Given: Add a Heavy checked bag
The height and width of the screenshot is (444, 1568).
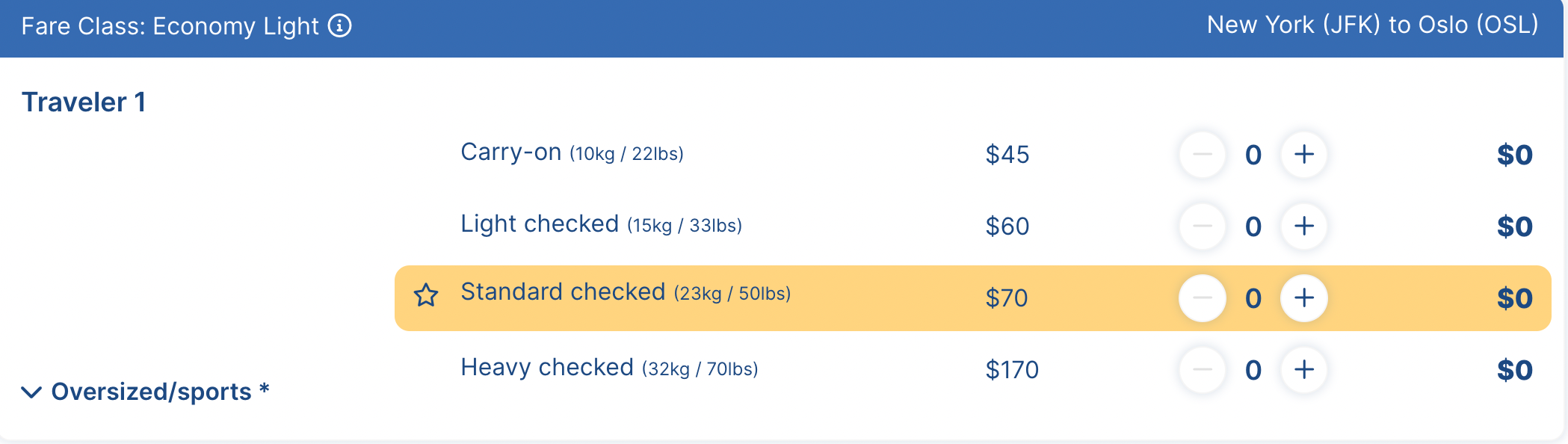Looking at the screenshot, I should tap(1304, 370).
